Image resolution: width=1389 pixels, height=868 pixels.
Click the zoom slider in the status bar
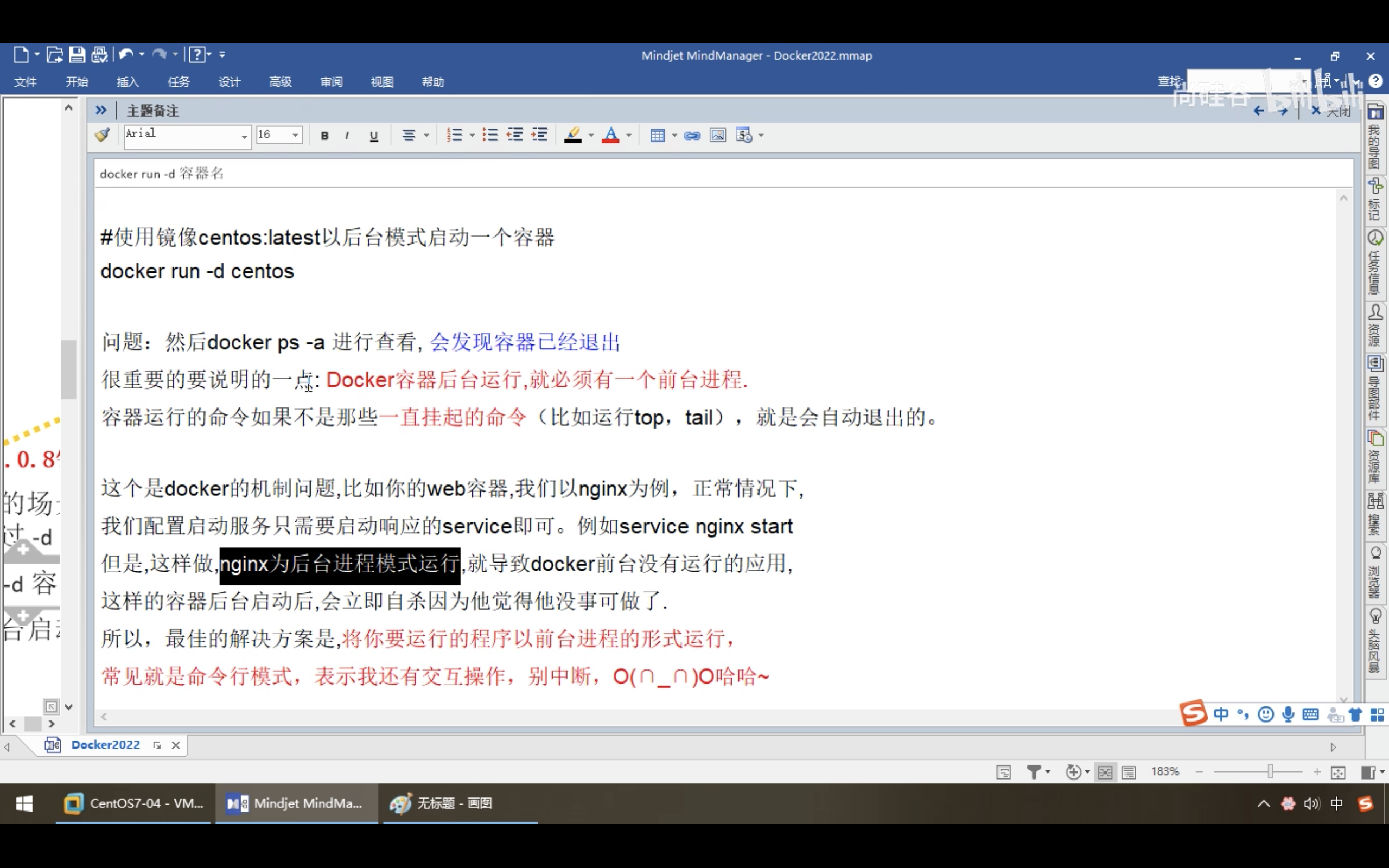coord(1271,771)
